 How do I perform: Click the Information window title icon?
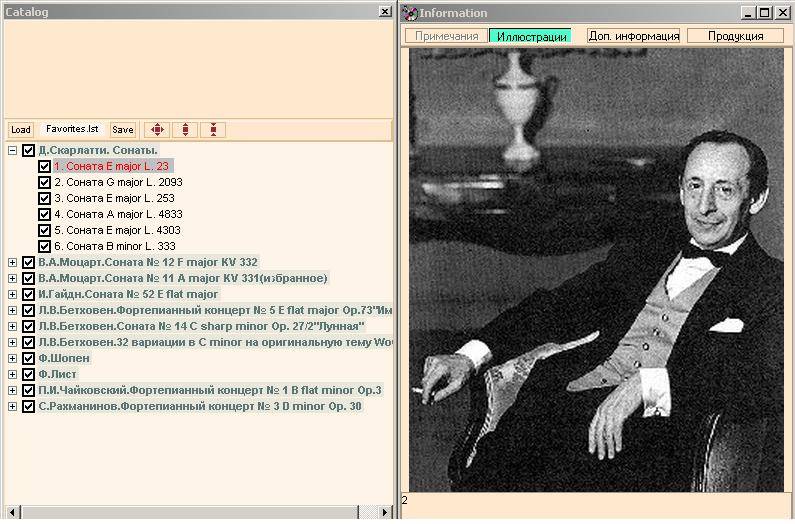[410, 13]
